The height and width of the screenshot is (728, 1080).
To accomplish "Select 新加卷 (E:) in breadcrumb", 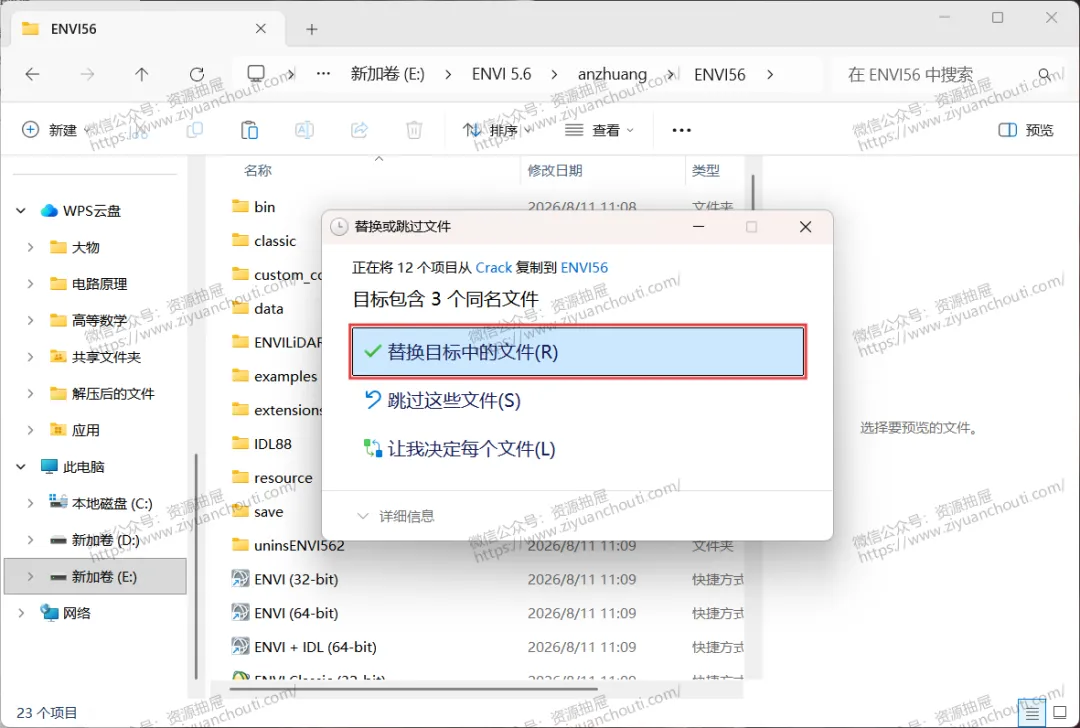I will 388,74.
